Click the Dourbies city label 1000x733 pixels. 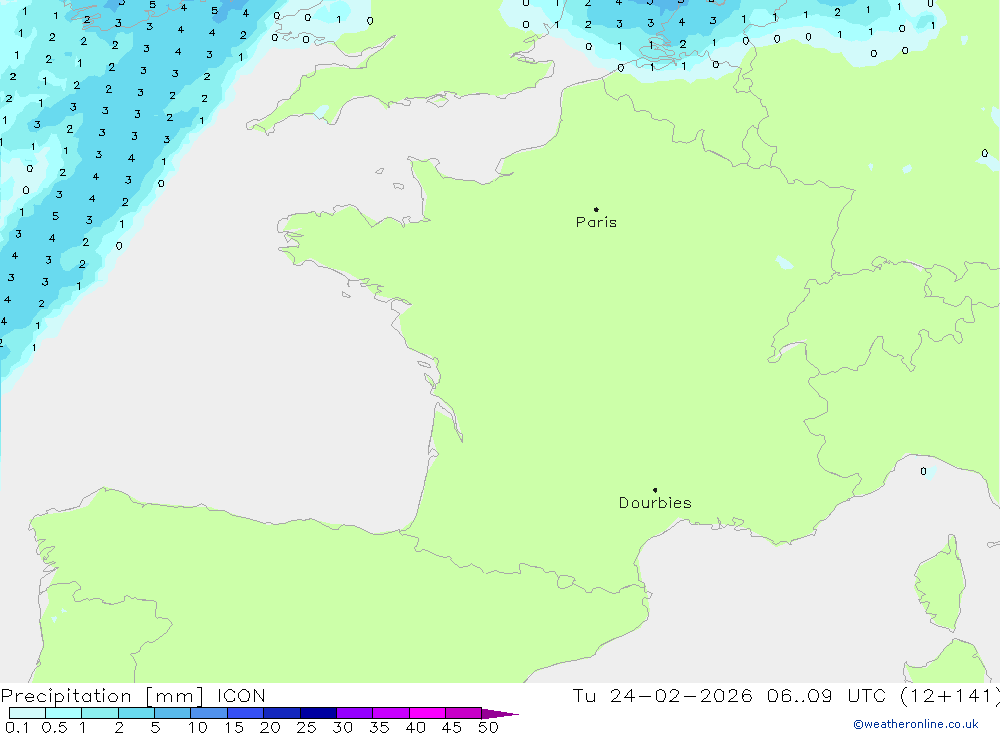coord(655,503)
